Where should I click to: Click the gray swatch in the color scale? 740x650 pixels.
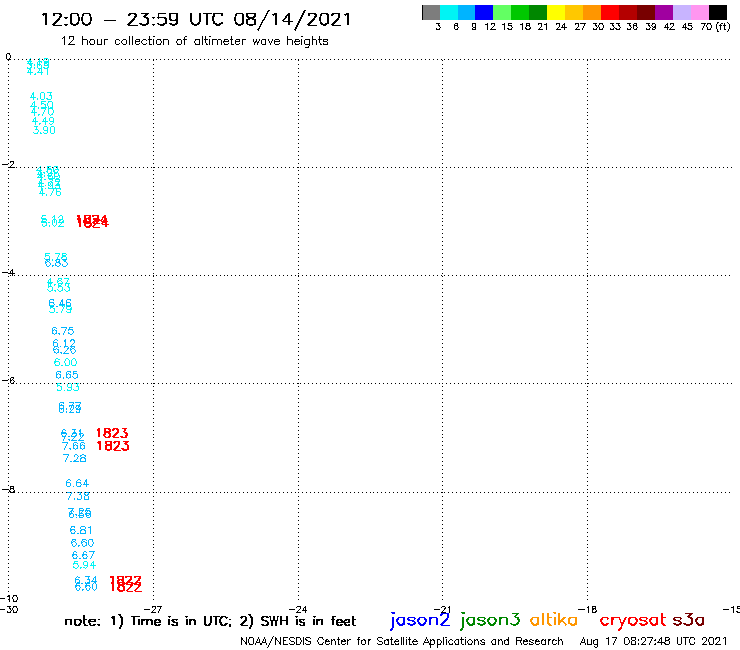pyautogui.click(x=431, y=12)
